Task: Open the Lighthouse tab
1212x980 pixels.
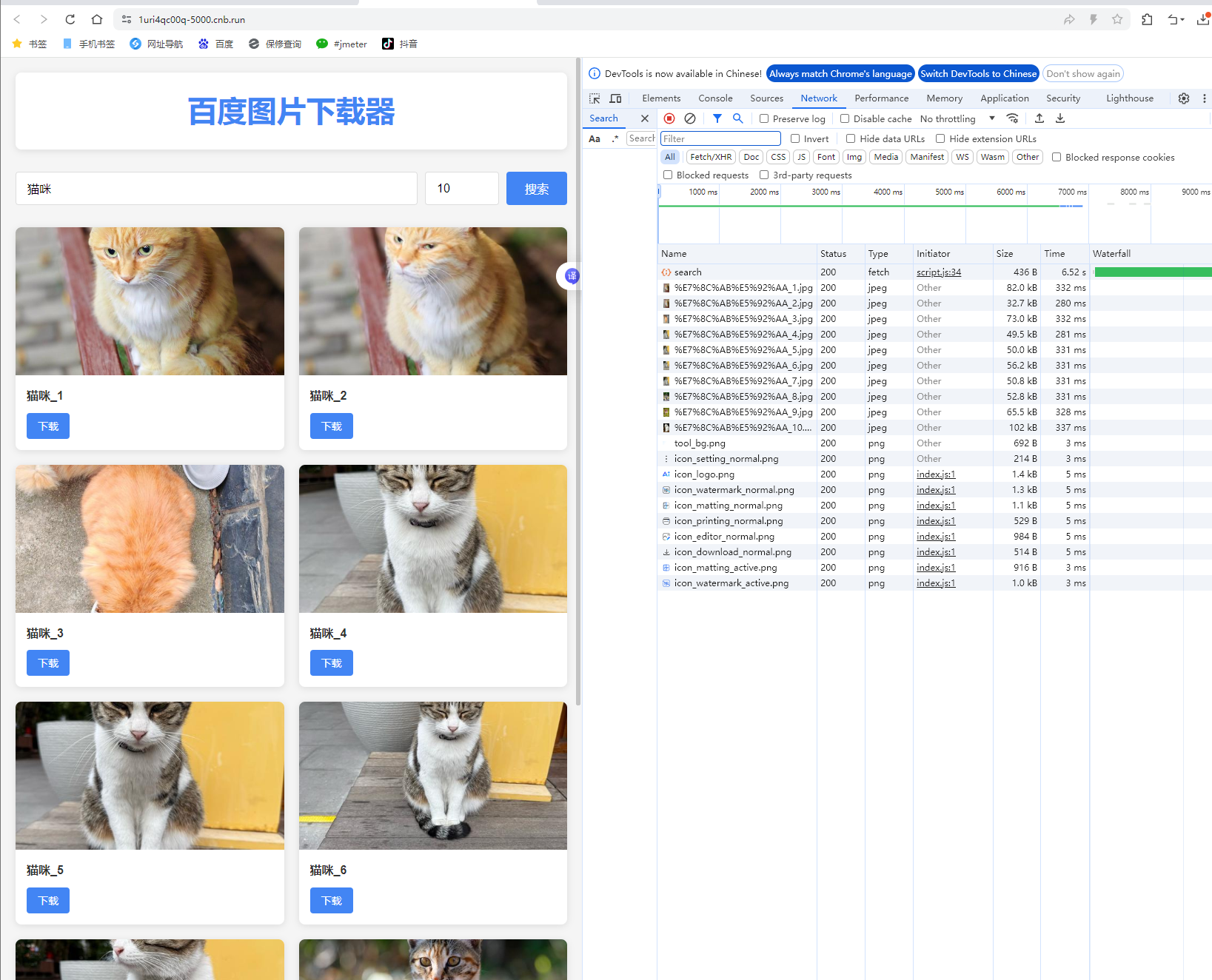Action: point(1130,98)
